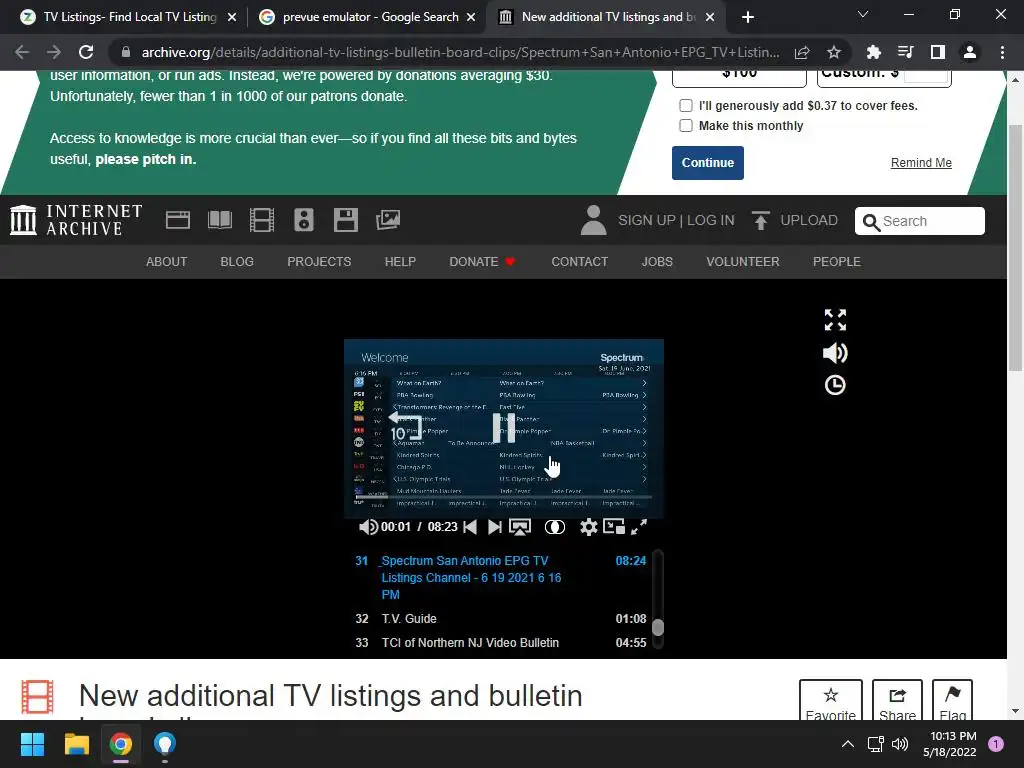The image size is (1024, 768).
Task: Open Windows Start menu
Action: tap(32, 744)
